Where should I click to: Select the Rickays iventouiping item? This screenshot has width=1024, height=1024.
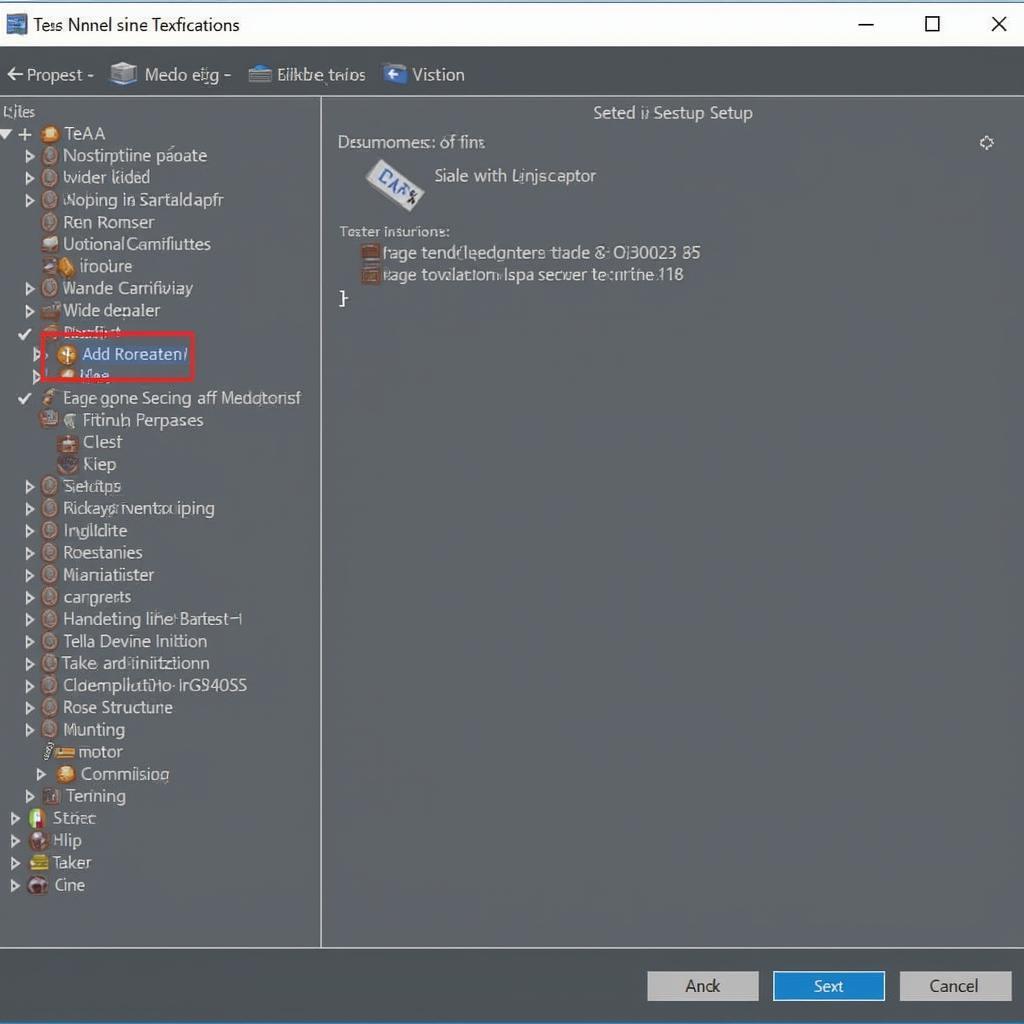pyautogui.click(x=138, y=508)
